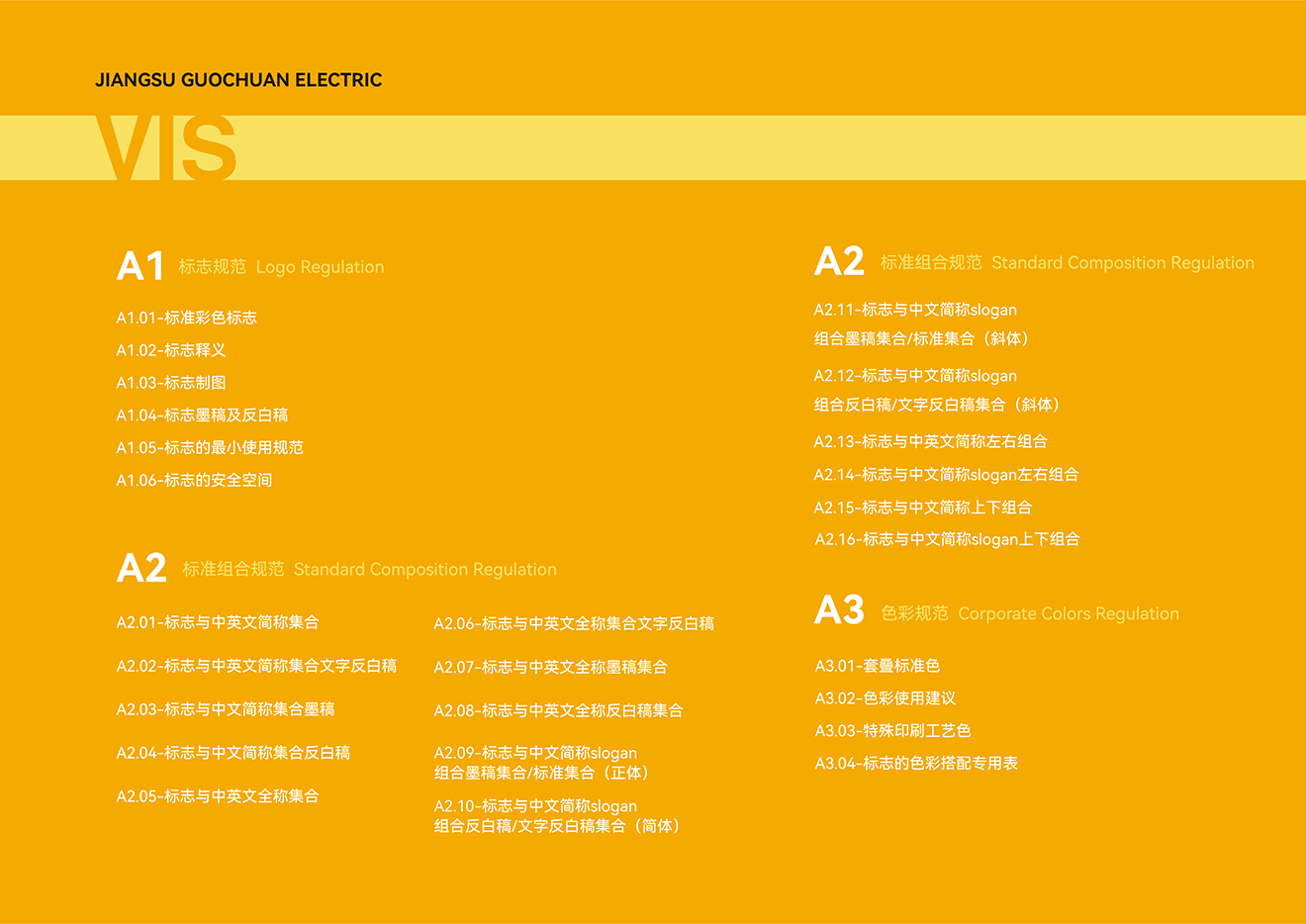Click entry A2.10-标志与中文简称slogan

(535, 806)
